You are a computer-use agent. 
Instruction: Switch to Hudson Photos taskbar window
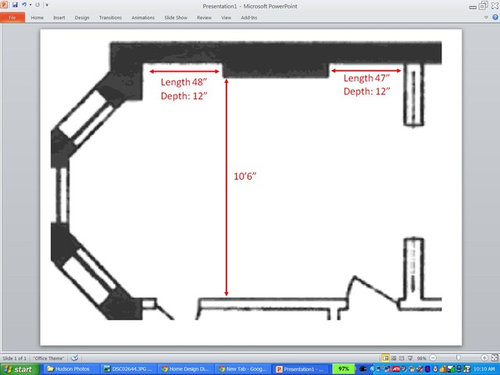[x=70, y=369]
